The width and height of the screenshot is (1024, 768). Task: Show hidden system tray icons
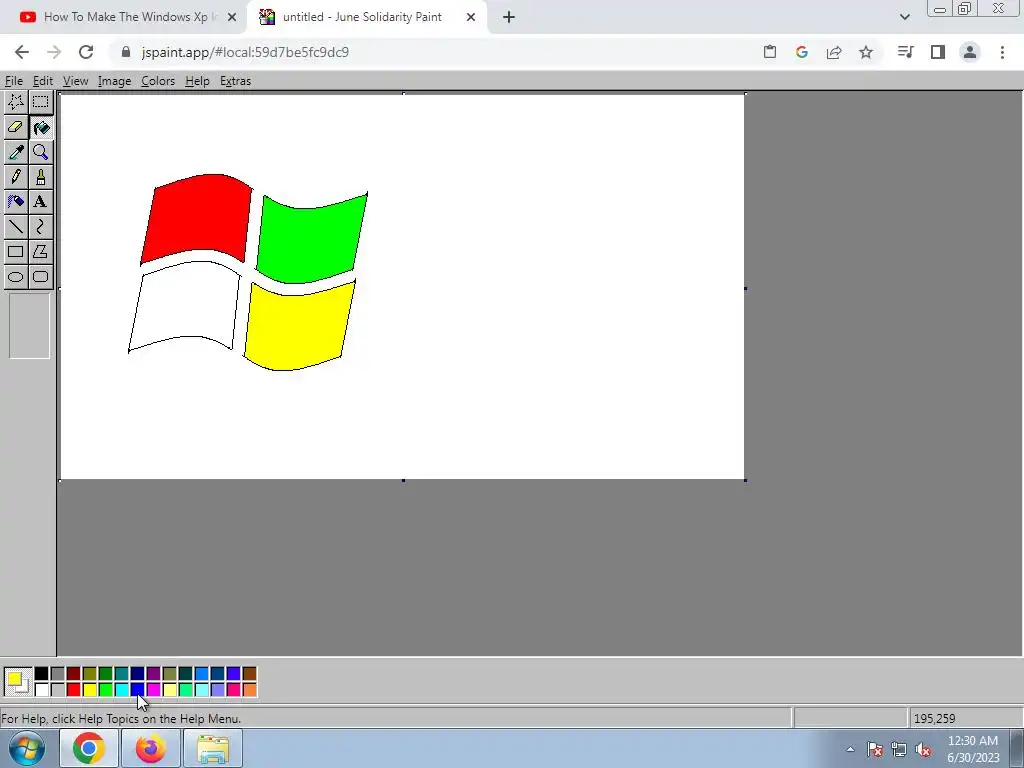(x=850, y=750)
